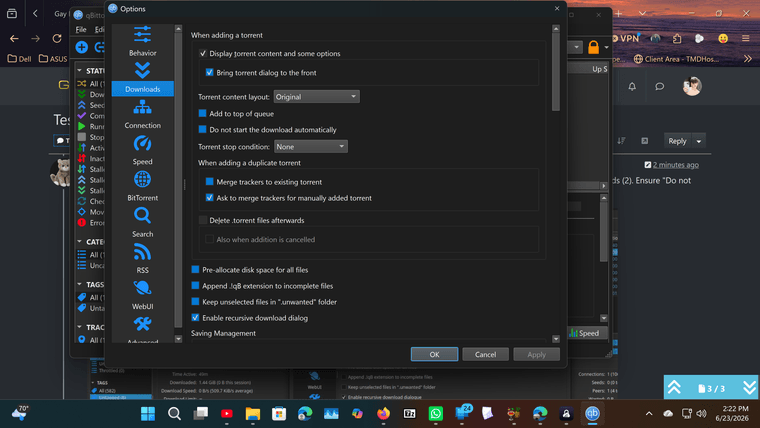Switch to the Speed tab in qBittorrent
The height and width of the screenshot is (428, 760).
coord(585,333)
